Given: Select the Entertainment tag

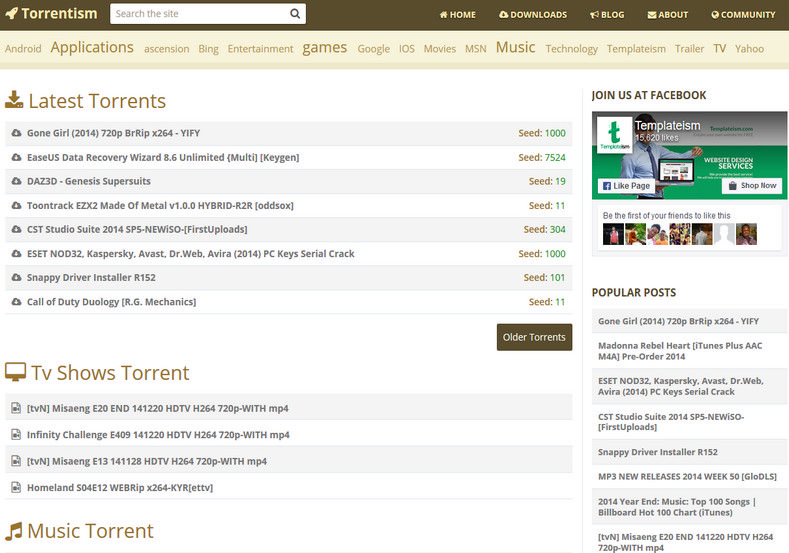Looking at the screenshot, I should (x=260, y=49).
